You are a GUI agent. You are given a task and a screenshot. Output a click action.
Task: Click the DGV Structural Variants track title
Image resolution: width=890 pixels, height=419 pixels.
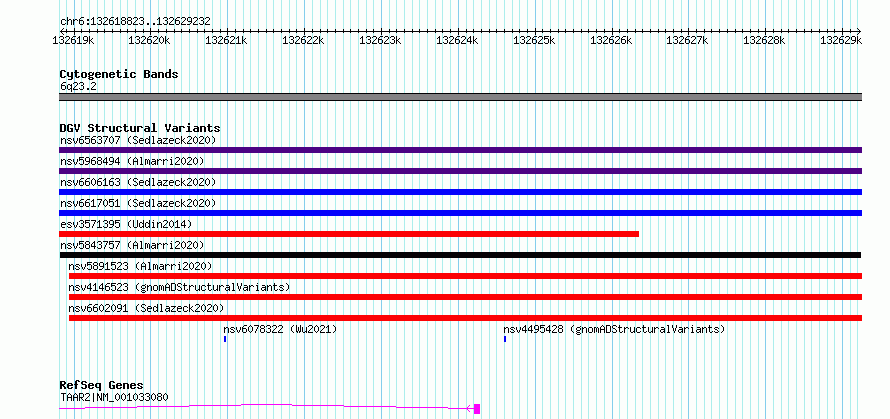click(140, 128)
